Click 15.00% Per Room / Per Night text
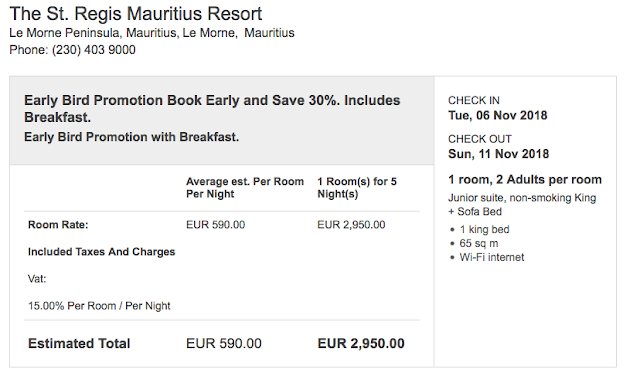The width and height of the screenshot is (640, 376). [x=99, y=306]
